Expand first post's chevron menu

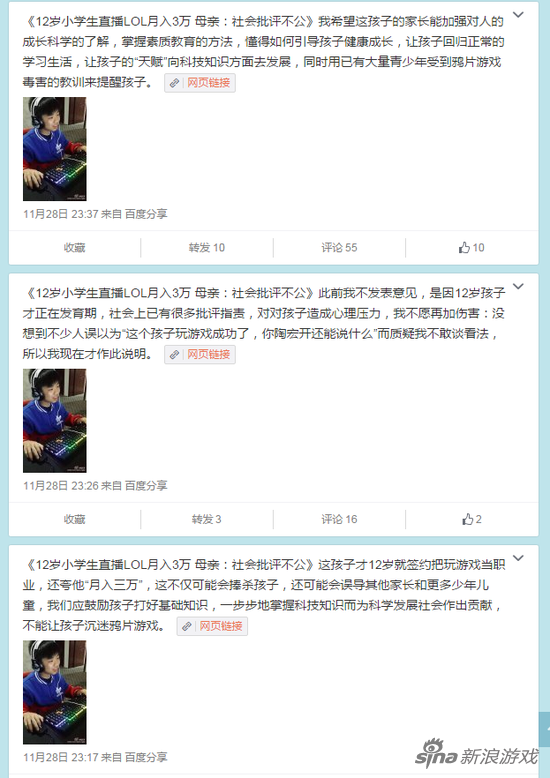click(518, 15)
